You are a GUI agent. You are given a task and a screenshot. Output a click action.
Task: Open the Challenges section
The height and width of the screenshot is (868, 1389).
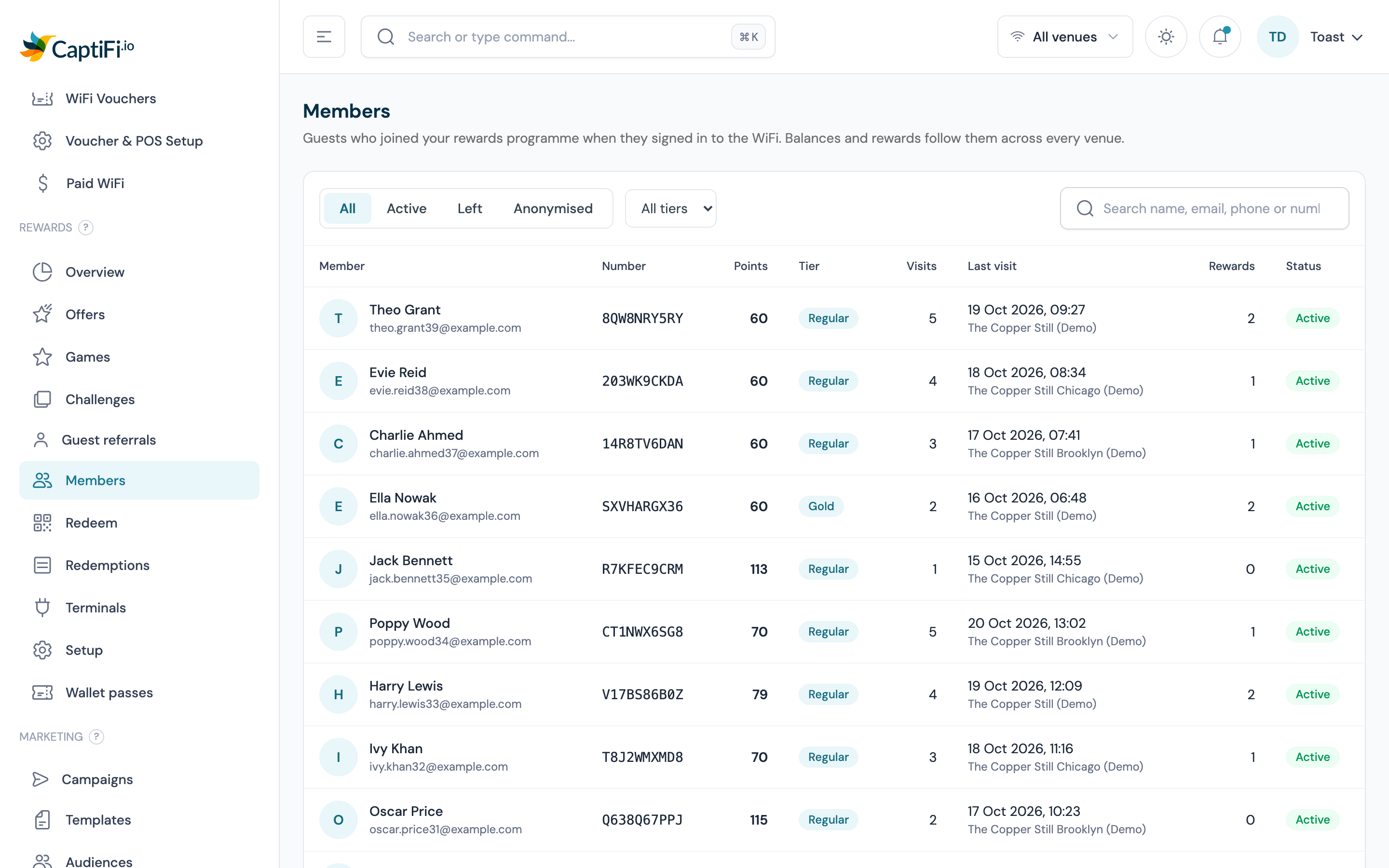click(x=139, y=400)
